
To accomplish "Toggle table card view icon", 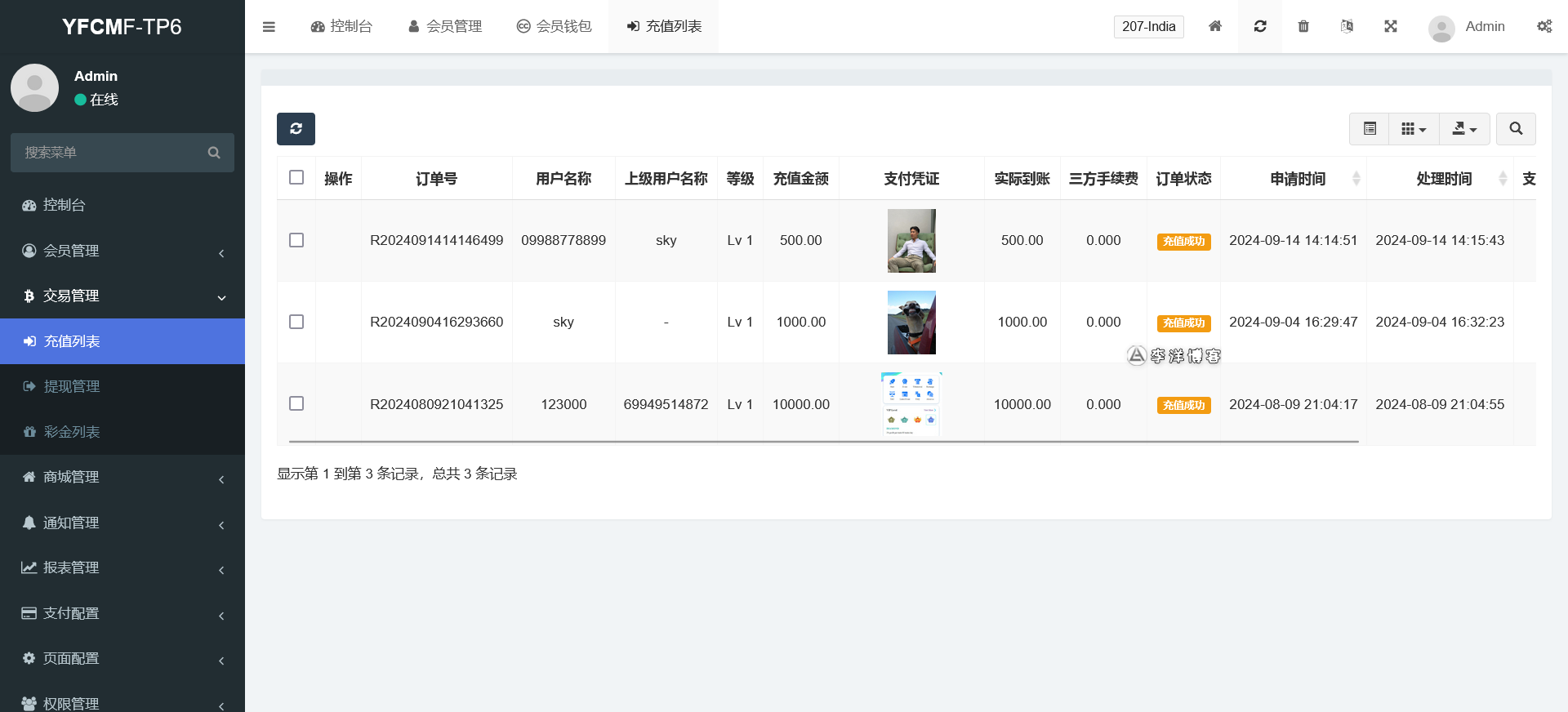I will (1370, 129).
